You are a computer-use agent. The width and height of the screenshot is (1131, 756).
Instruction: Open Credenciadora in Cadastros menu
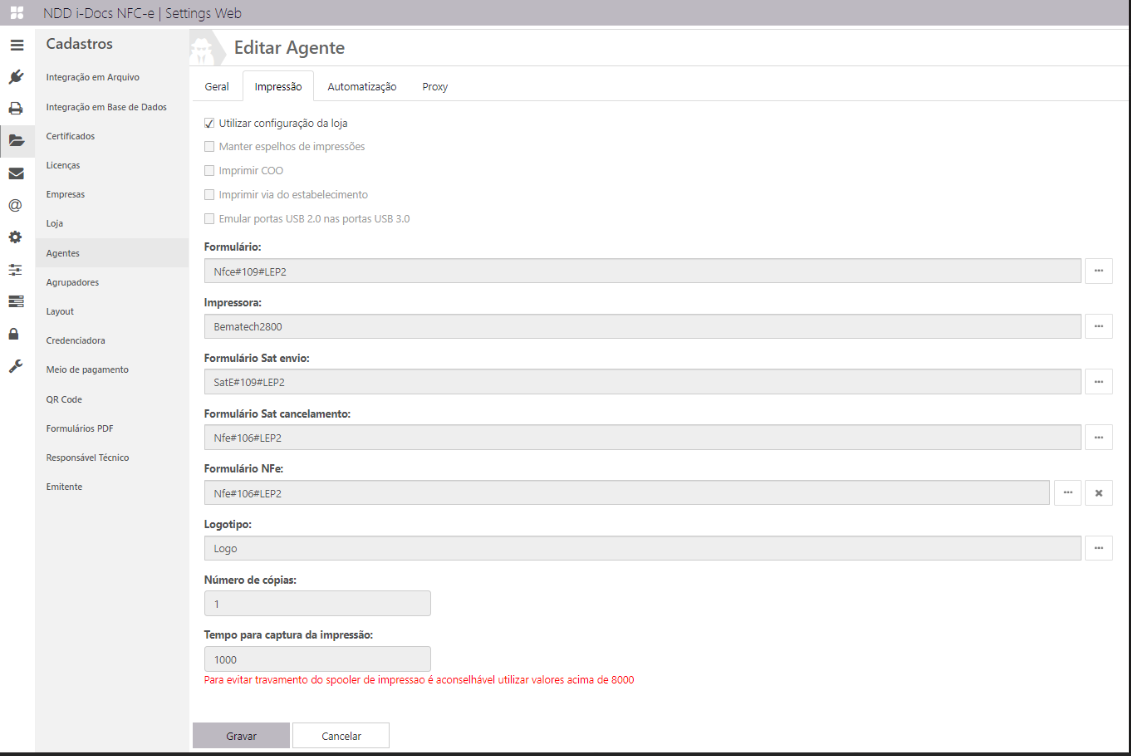[x=76, y=340]
